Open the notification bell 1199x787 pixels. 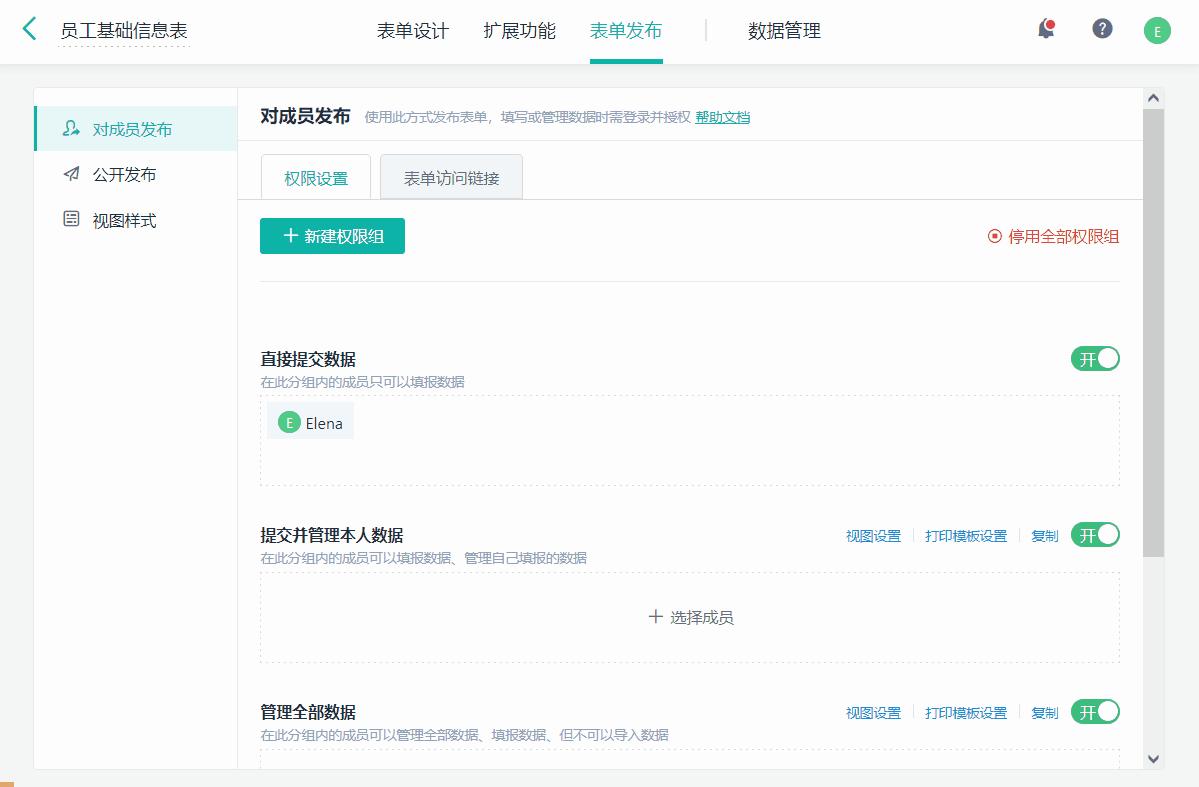pos(1046,30)
